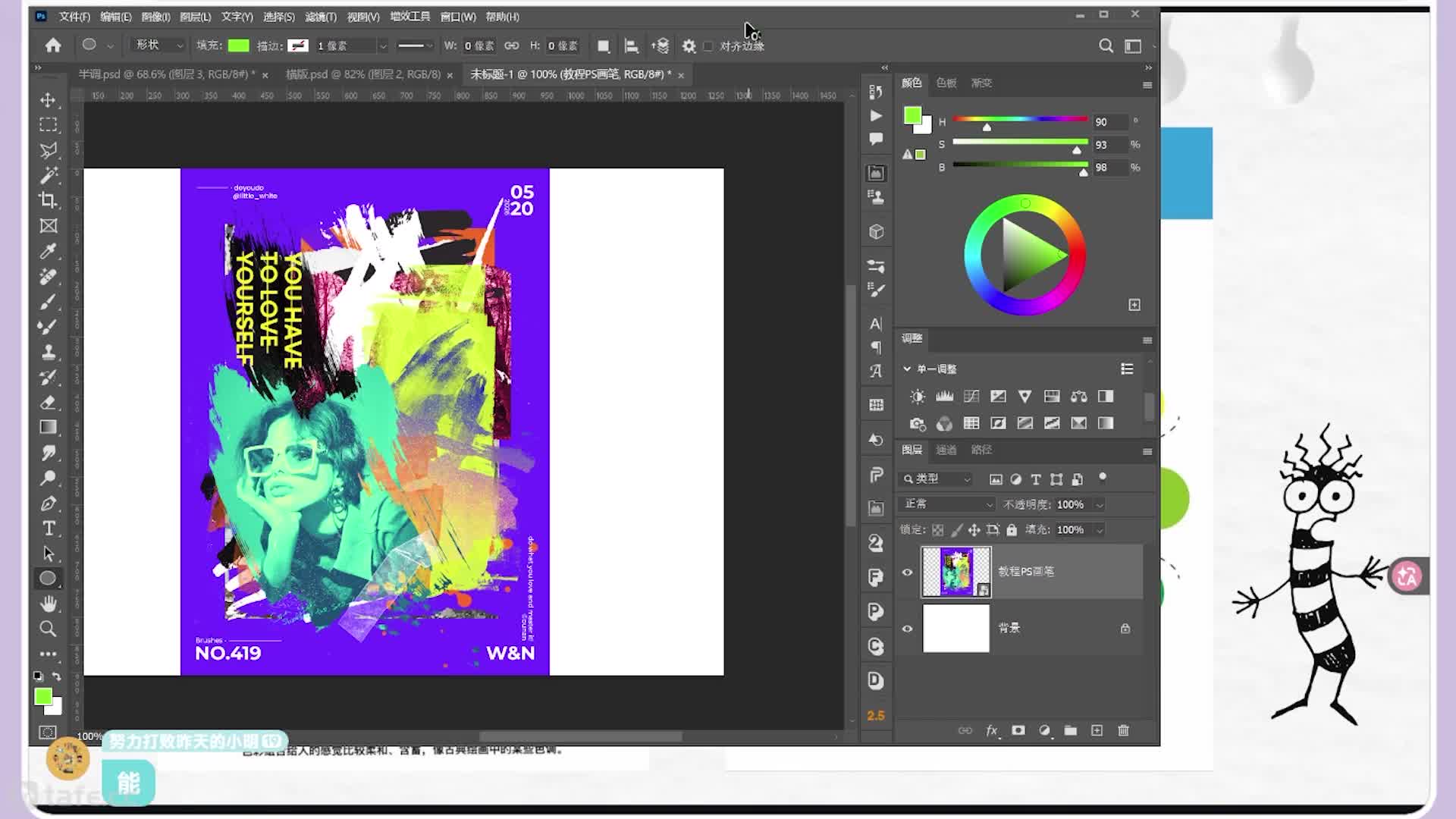Toggle lock all icon in layers panel
1456x819 pixels.
pyautogui.click(x=1012, y=530)
